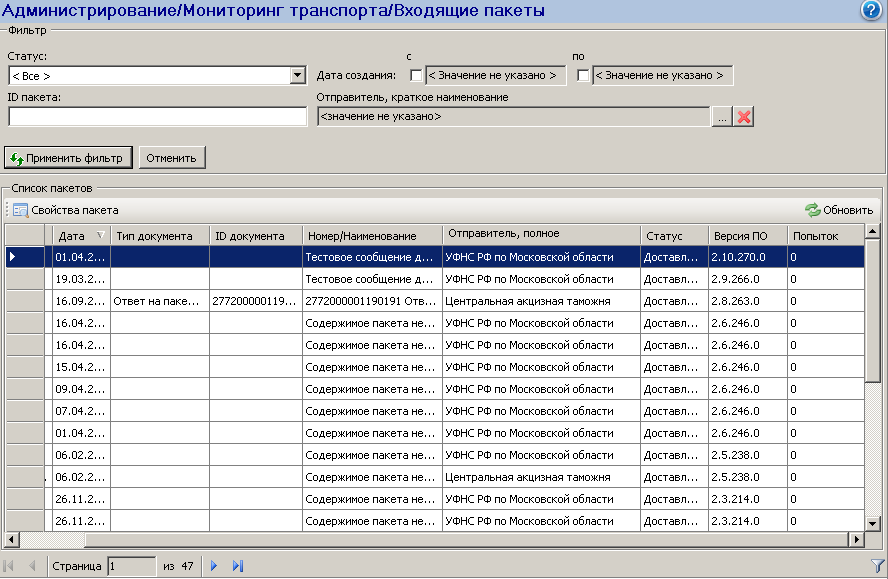Click the horizontal scrollbar thumb
This screenshot has height=579, width=888.
click(x=468, y=539)
